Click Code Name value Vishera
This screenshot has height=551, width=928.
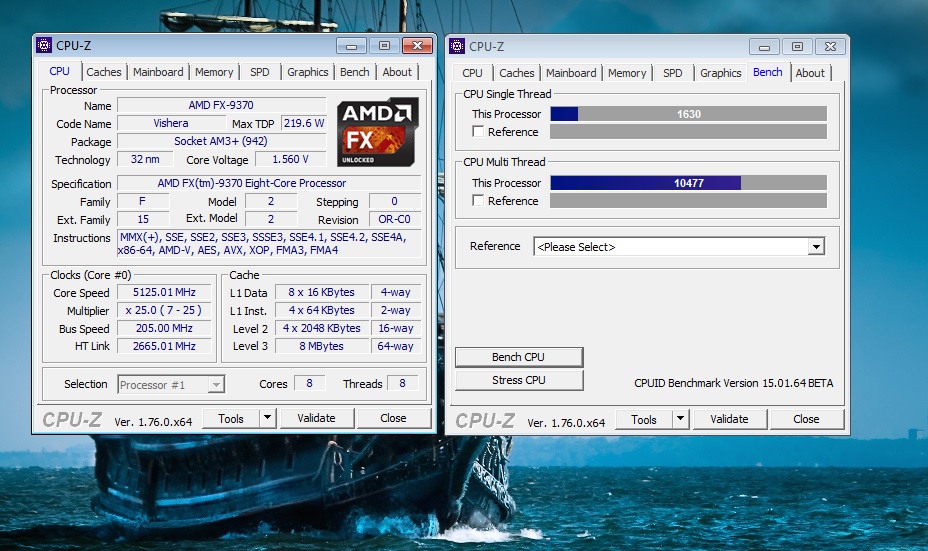pyautogui.click(x=171, y=123)
